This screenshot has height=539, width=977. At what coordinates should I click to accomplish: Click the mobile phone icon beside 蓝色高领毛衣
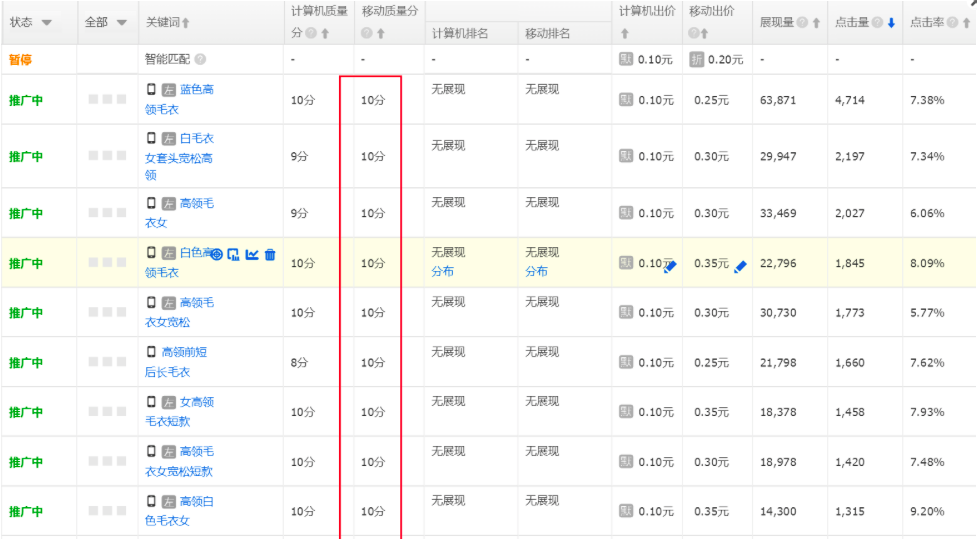152,89
